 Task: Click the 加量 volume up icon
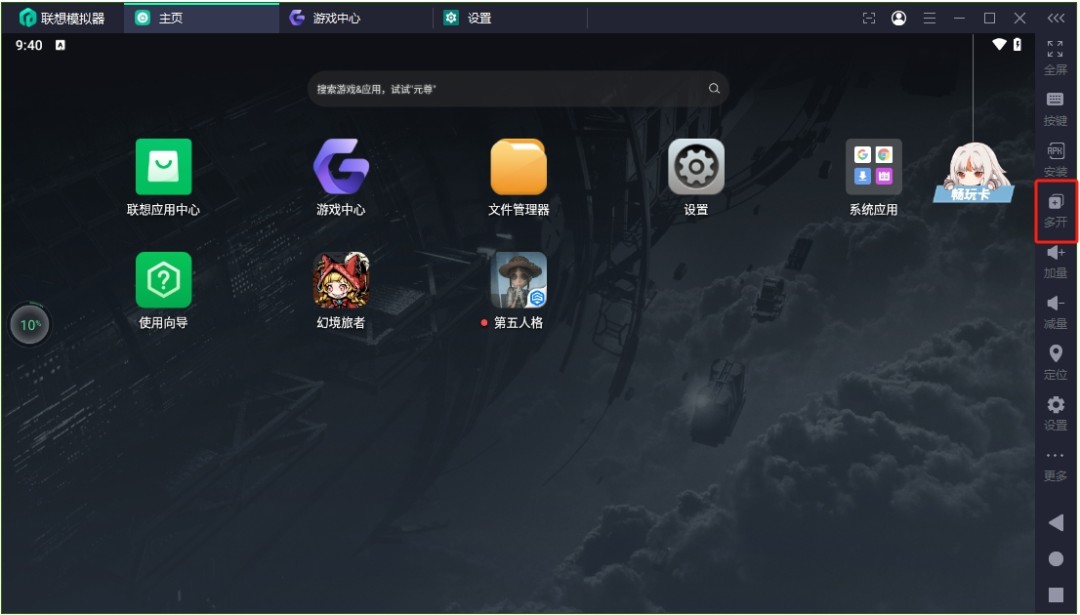(1055, 262)
